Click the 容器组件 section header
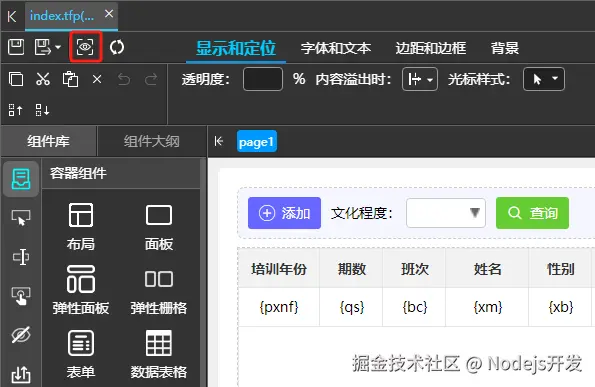Screen dimensions: 595x387 click(121, 173)
